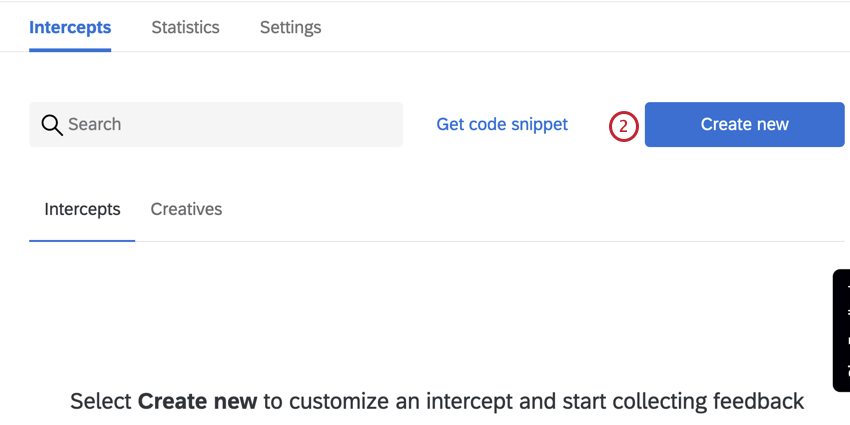Click the bold Create new text in the instructions
The height and width of the screenshot is (425, 850).
197,402
